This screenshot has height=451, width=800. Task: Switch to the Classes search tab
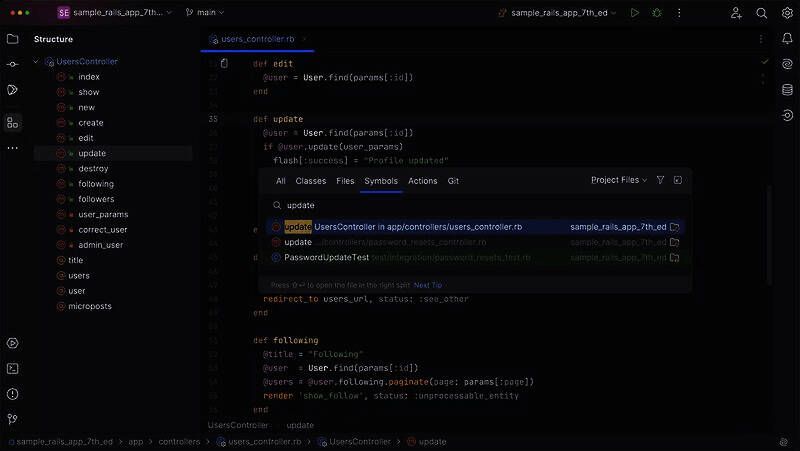click(310, 181)
